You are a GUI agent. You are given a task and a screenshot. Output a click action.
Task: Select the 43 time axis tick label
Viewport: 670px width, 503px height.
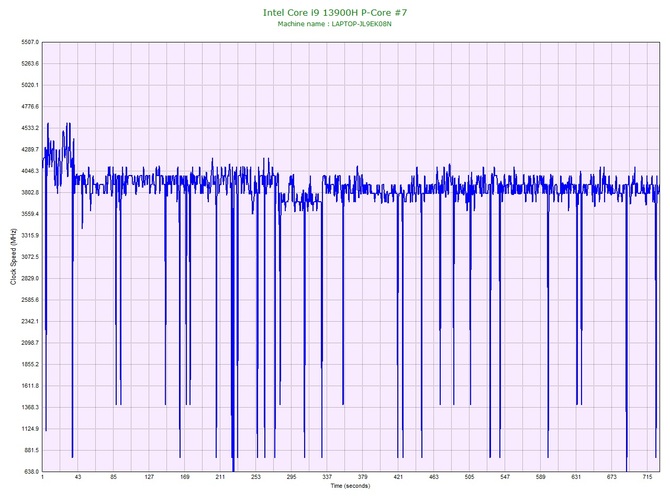click(78, 477)
